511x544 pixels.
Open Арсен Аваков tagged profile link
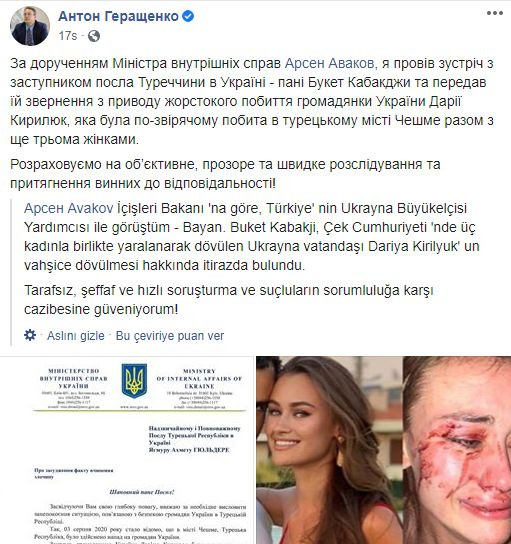point(329,63)
